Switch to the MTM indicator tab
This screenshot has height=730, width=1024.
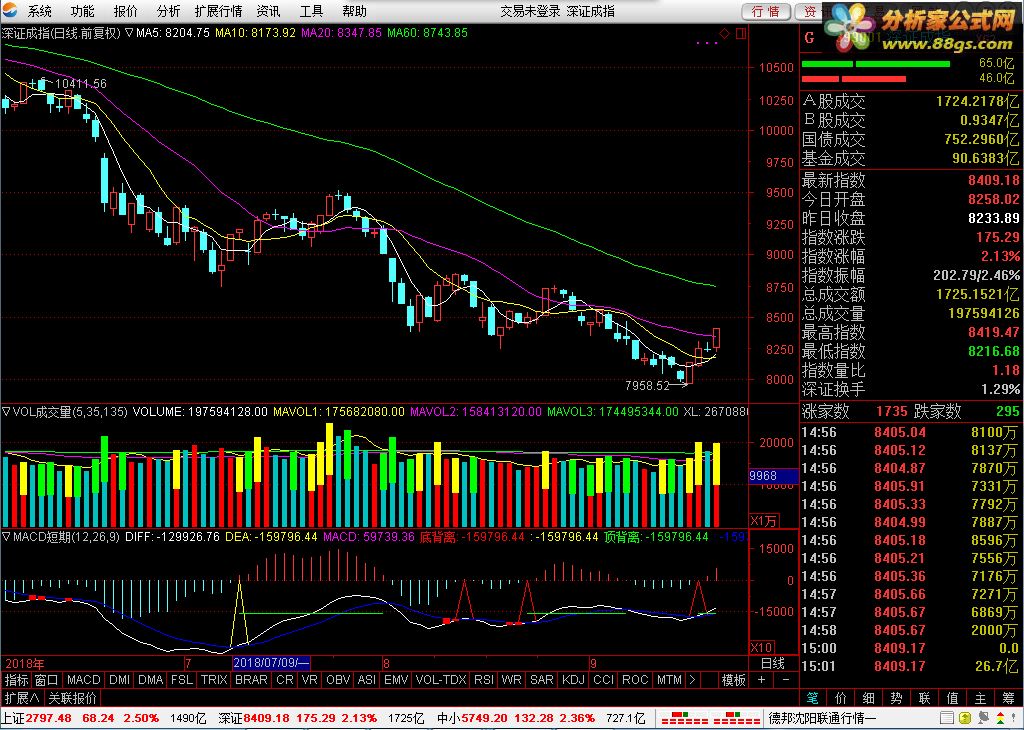(x=669, y=680)
